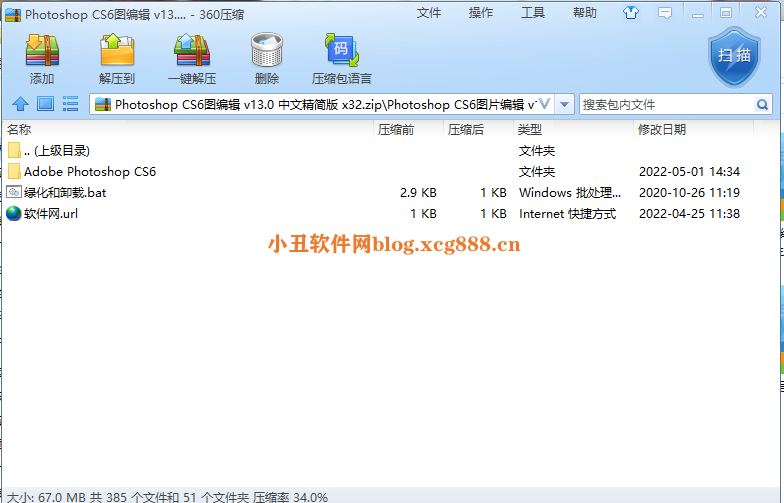This screenshot has width=784, height=503.
Task: Click the Internet 快捷方式 type cell
Action: (568, 214)
